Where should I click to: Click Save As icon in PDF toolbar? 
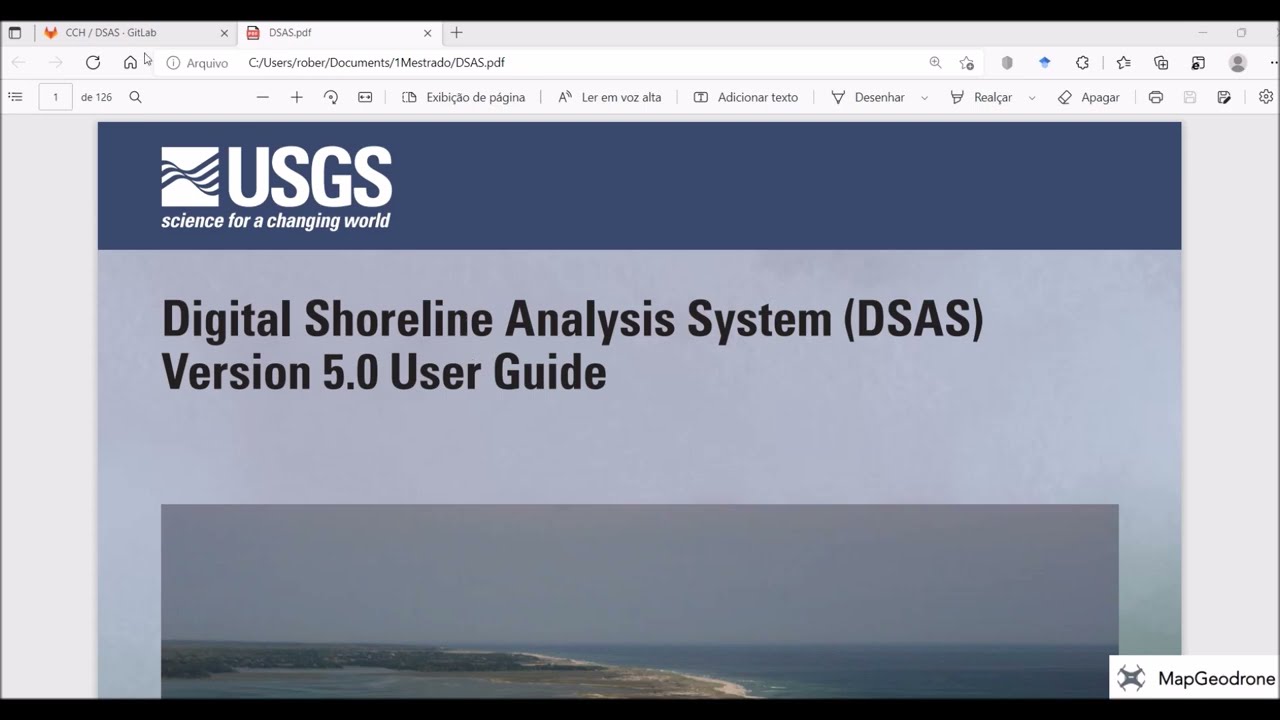[x=1224, y=97]
